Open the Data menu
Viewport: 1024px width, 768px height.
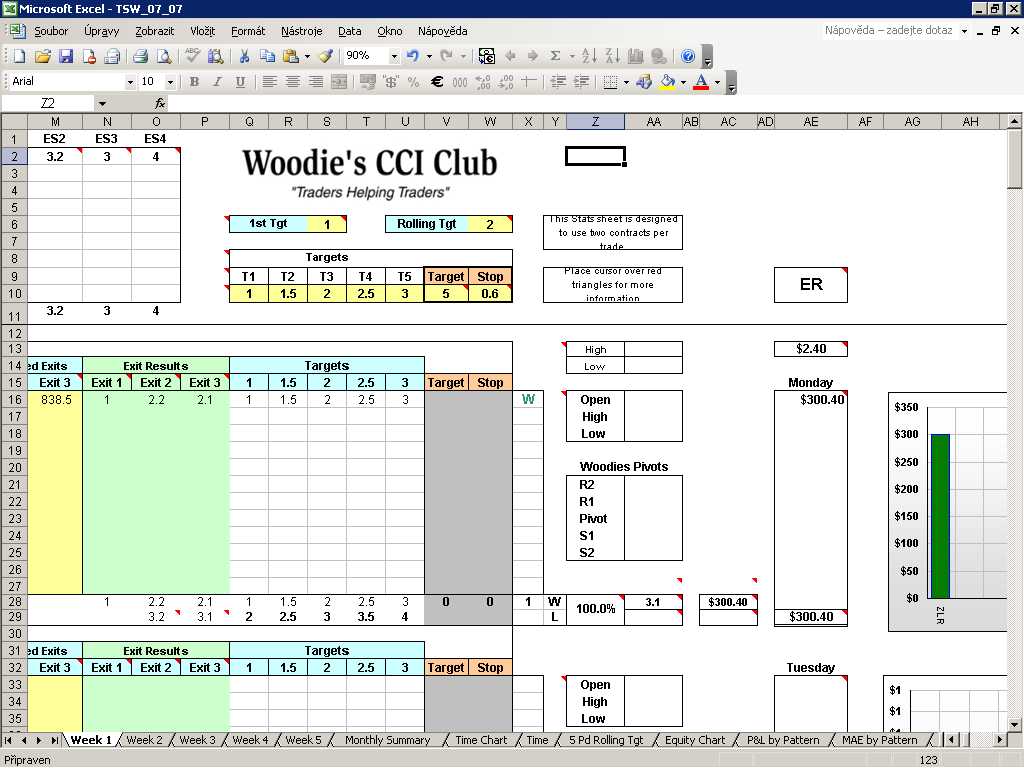point(349,31)
